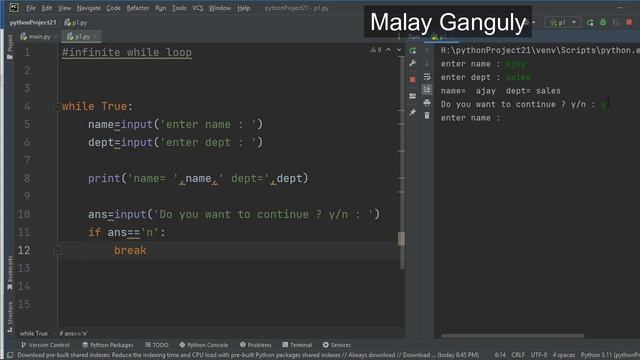Restore layout icon in Run panel sidebar
640x360 pixels.
(413, 96)
